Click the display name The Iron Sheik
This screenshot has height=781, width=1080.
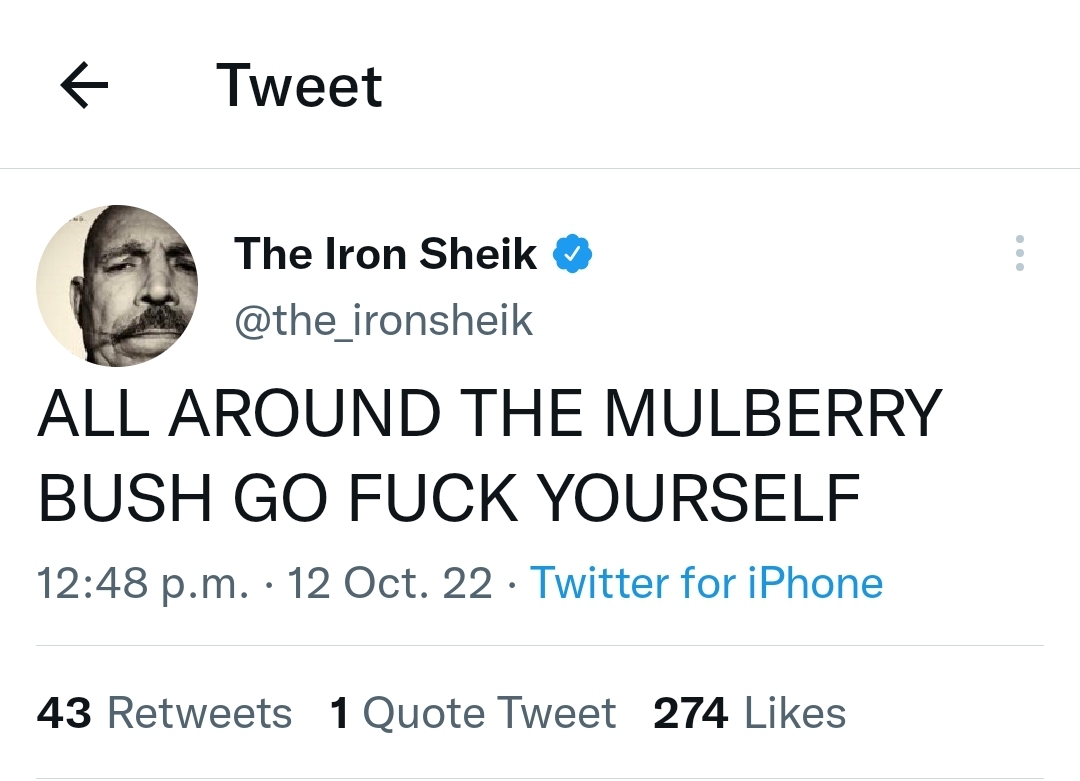tap(386, 254)
